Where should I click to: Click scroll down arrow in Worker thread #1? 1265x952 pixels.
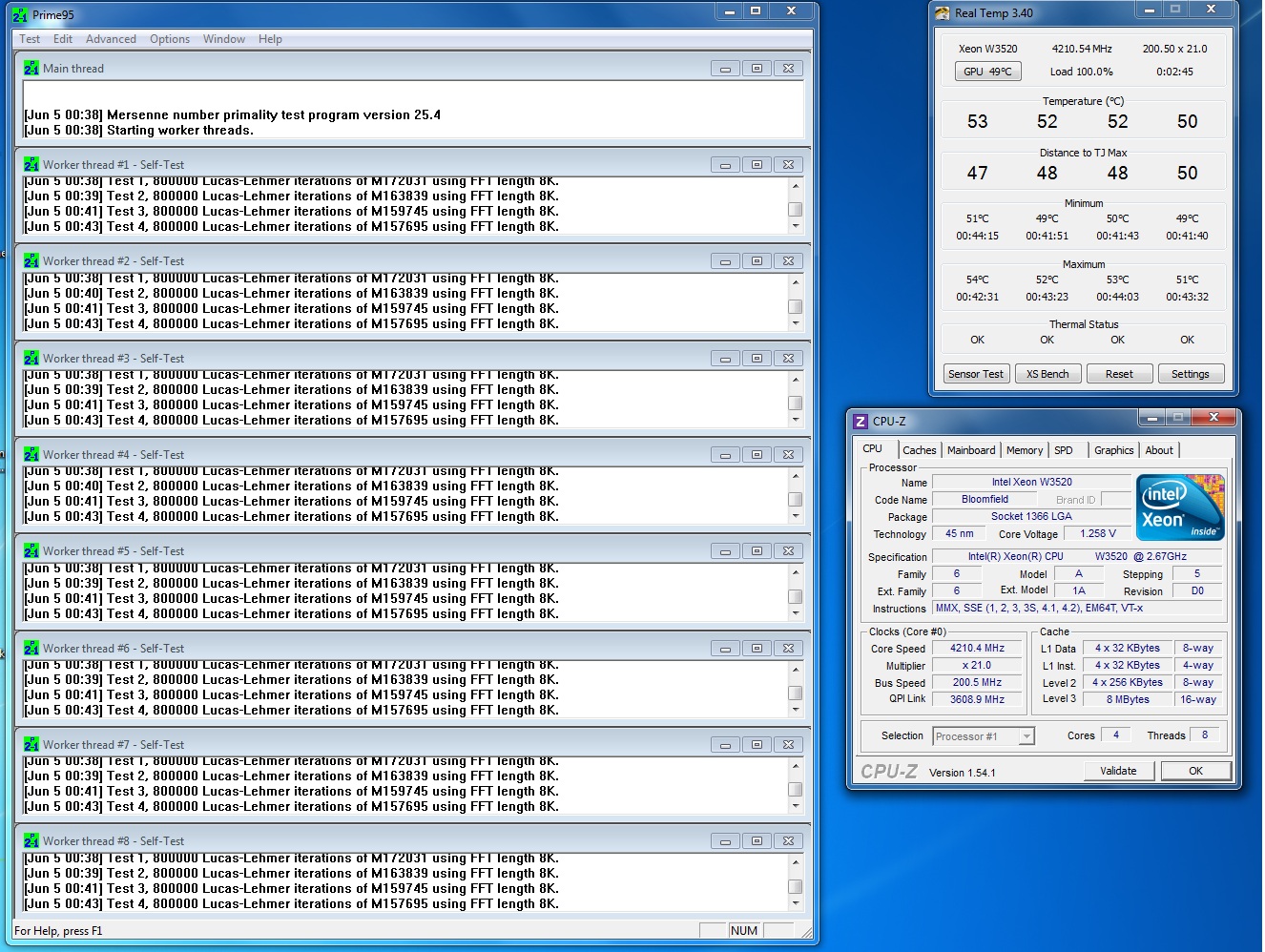[795, 226]
